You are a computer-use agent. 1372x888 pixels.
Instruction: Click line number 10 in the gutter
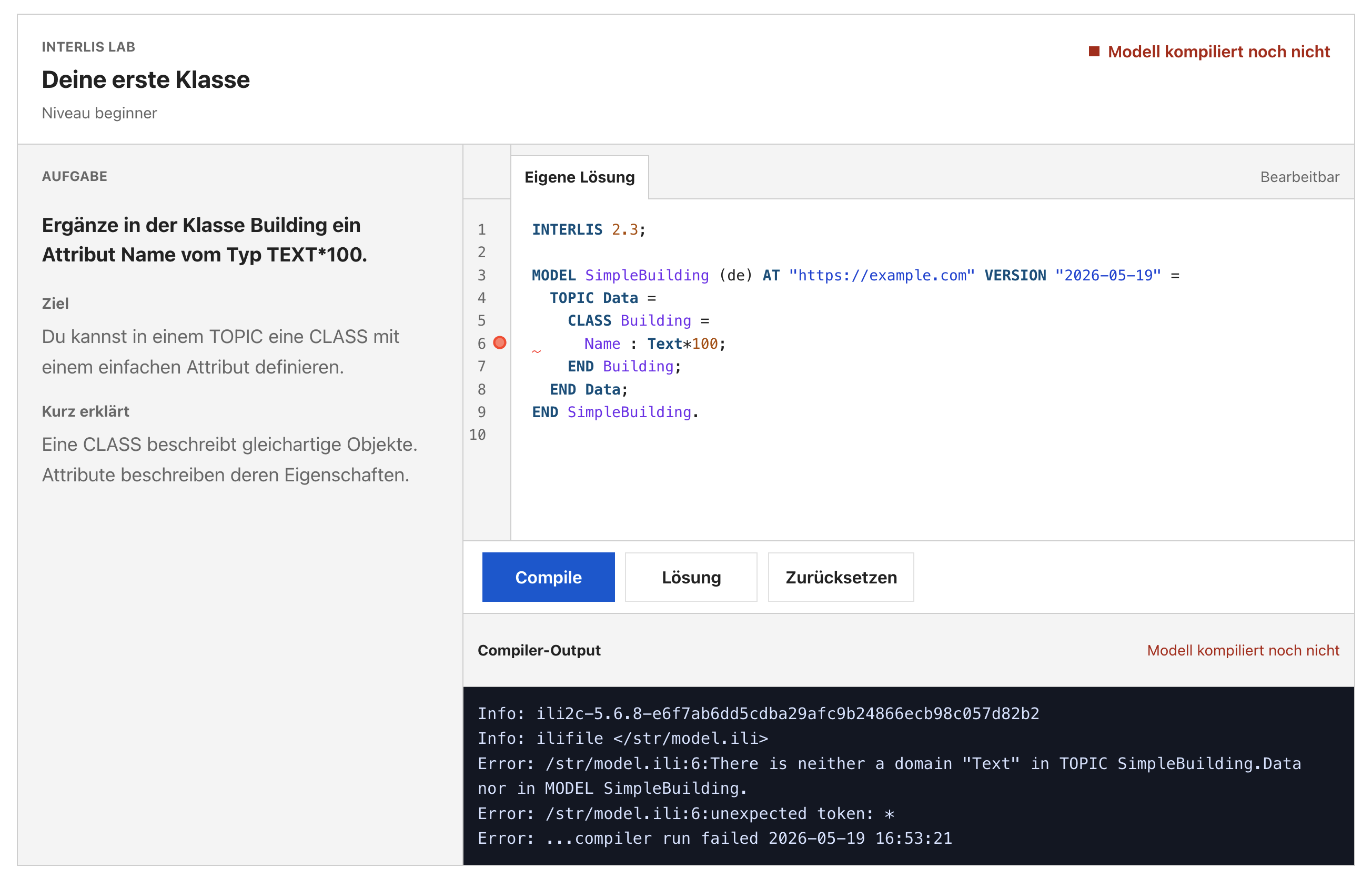click(x=477, y=435)
